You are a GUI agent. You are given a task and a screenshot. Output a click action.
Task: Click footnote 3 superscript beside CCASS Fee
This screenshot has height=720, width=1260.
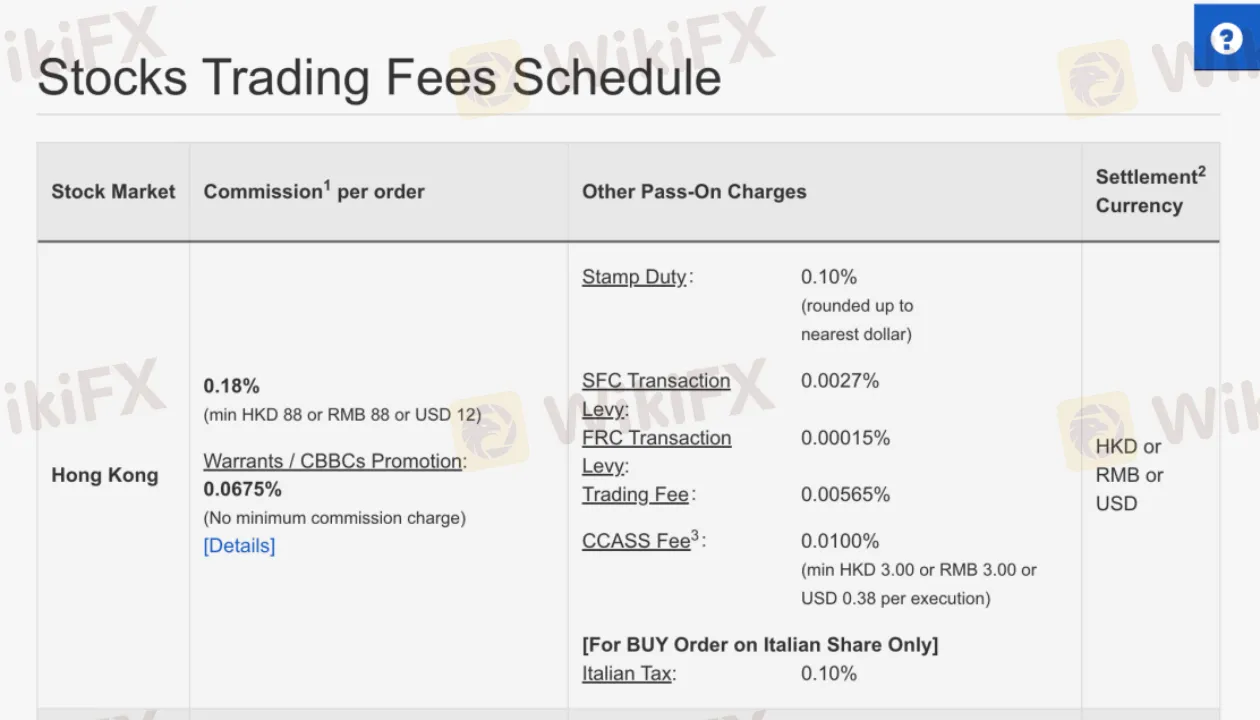coord(695,536)
